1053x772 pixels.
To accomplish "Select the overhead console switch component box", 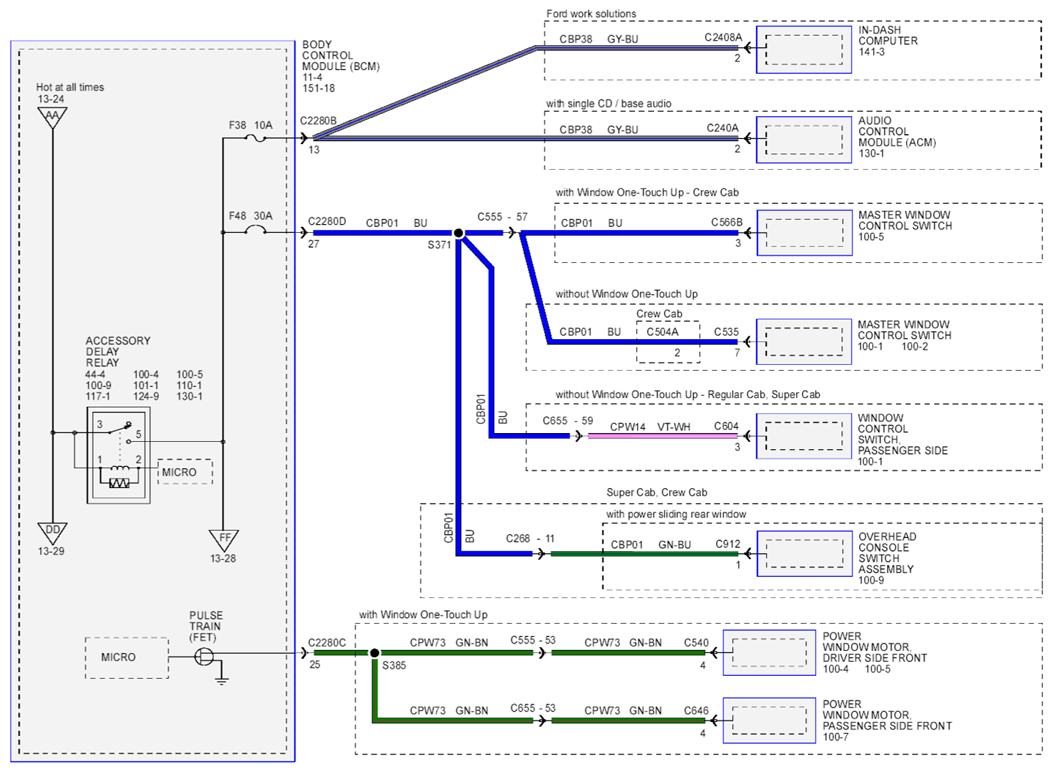I will pos(805,553).
